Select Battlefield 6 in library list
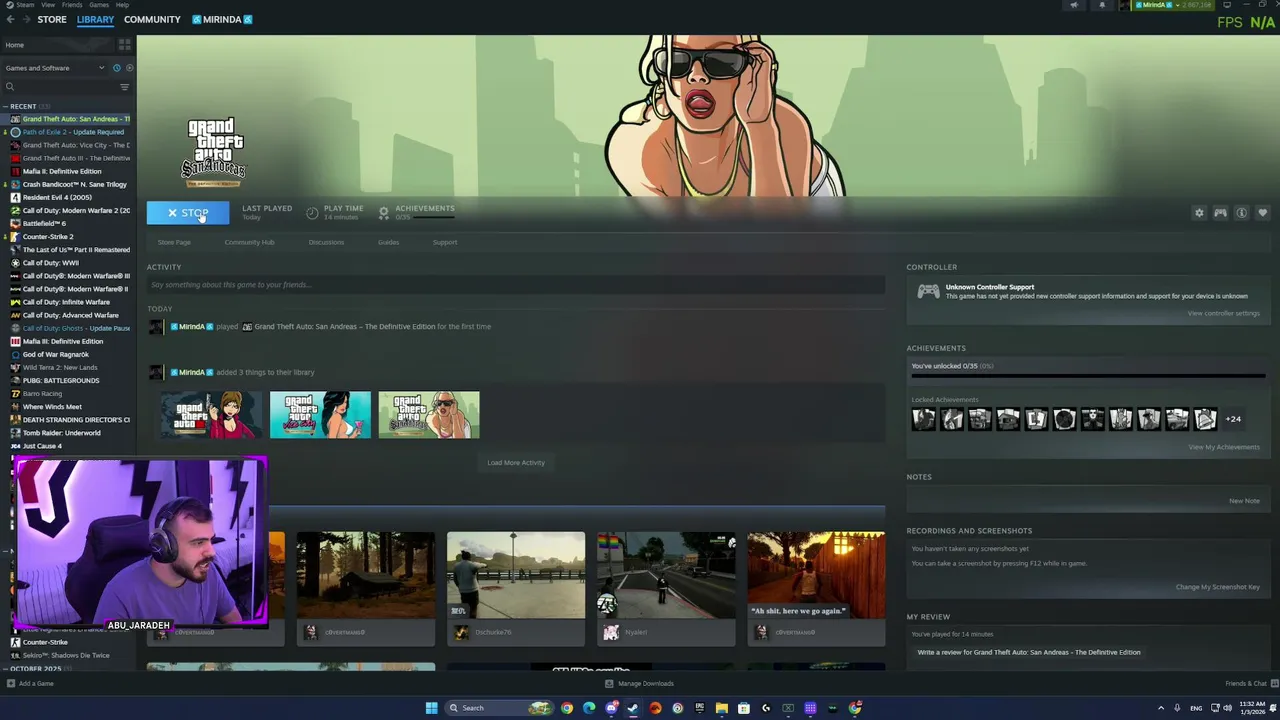The width and height of the screenshot is (1280, 720). [x=44, y=223]
